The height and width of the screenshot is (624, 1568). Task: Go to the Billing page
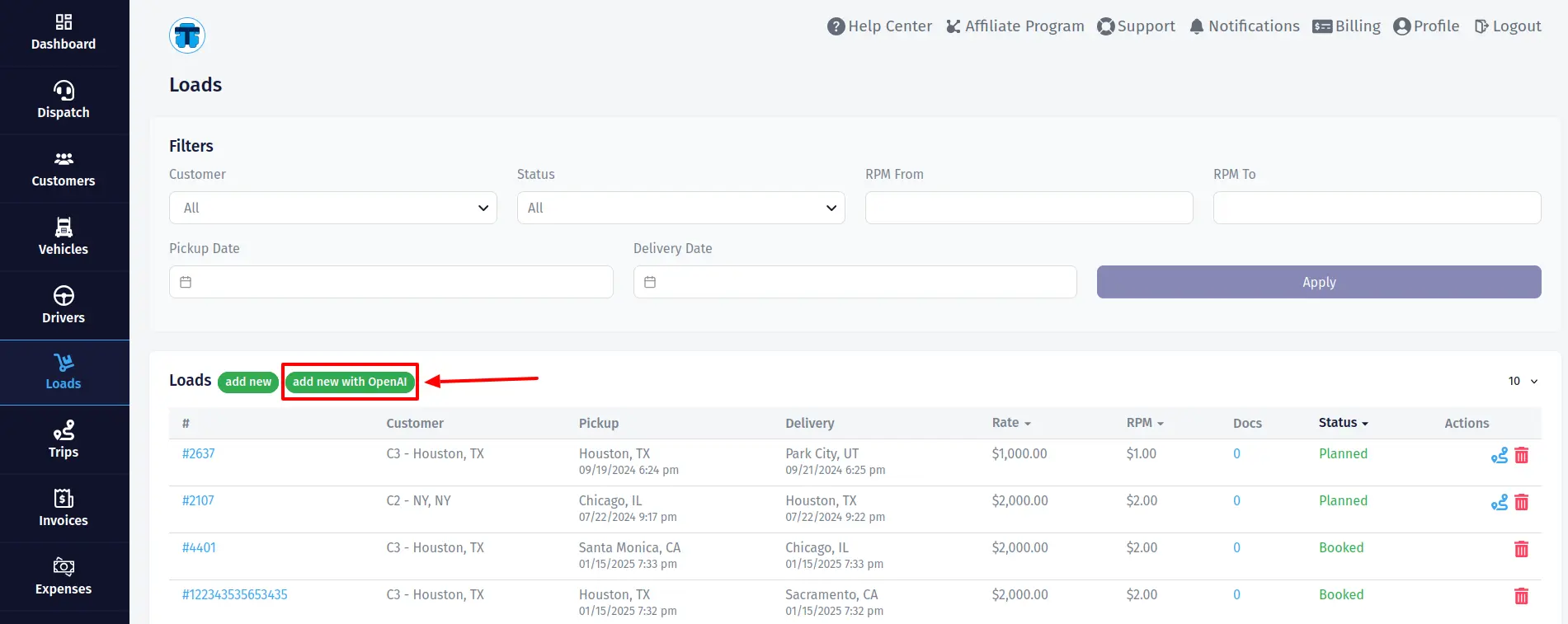pyautogui.click(x=1346, y=26)
